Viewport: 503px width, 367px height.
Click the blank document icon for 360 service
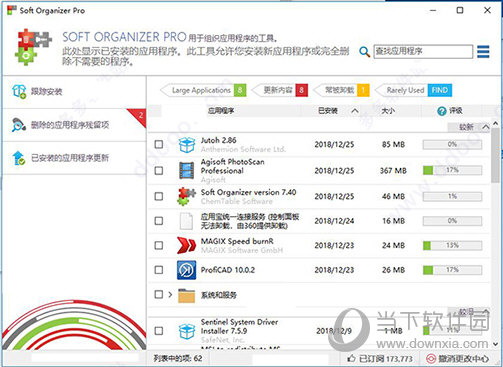click(186, 221)
